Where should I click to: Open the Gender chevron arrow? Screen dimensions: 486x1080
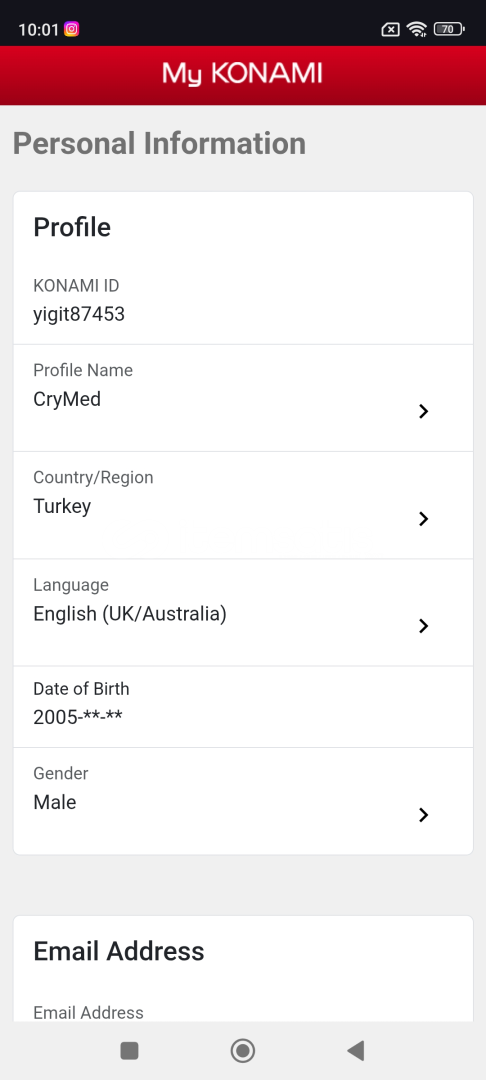(x=423, y=815)
